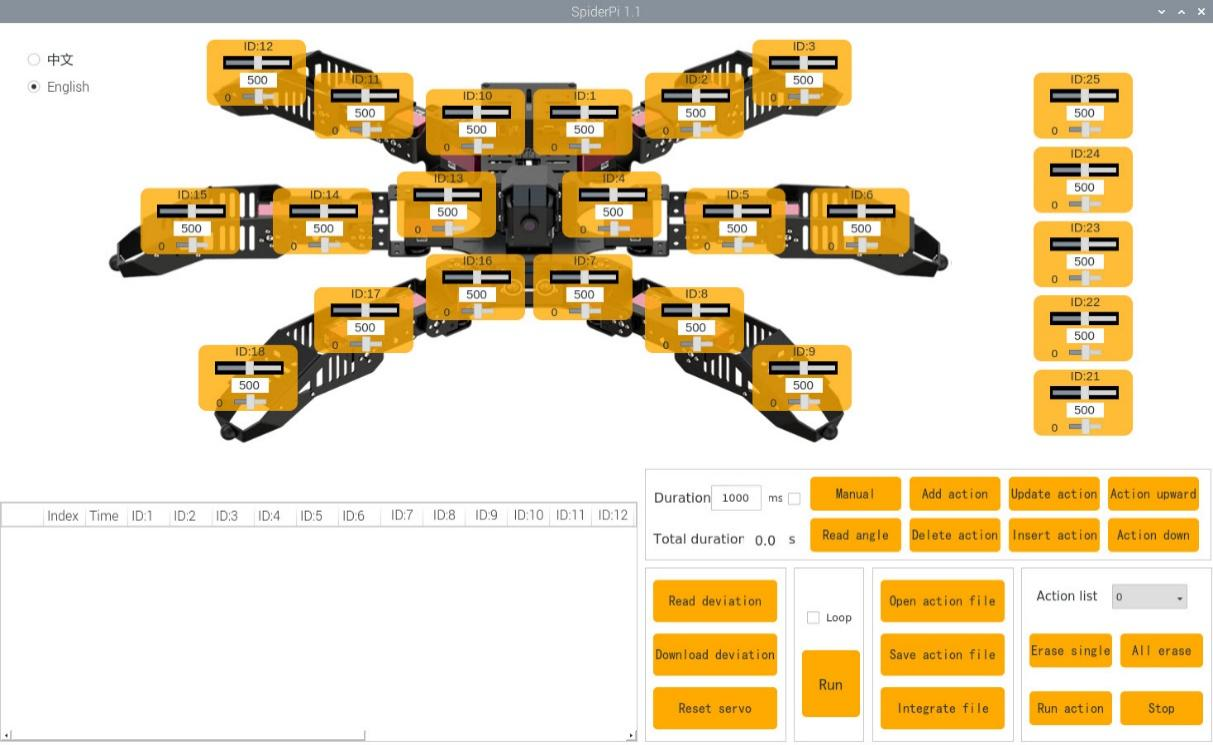
Task: Click Open action file button
Action: point(942,601)
